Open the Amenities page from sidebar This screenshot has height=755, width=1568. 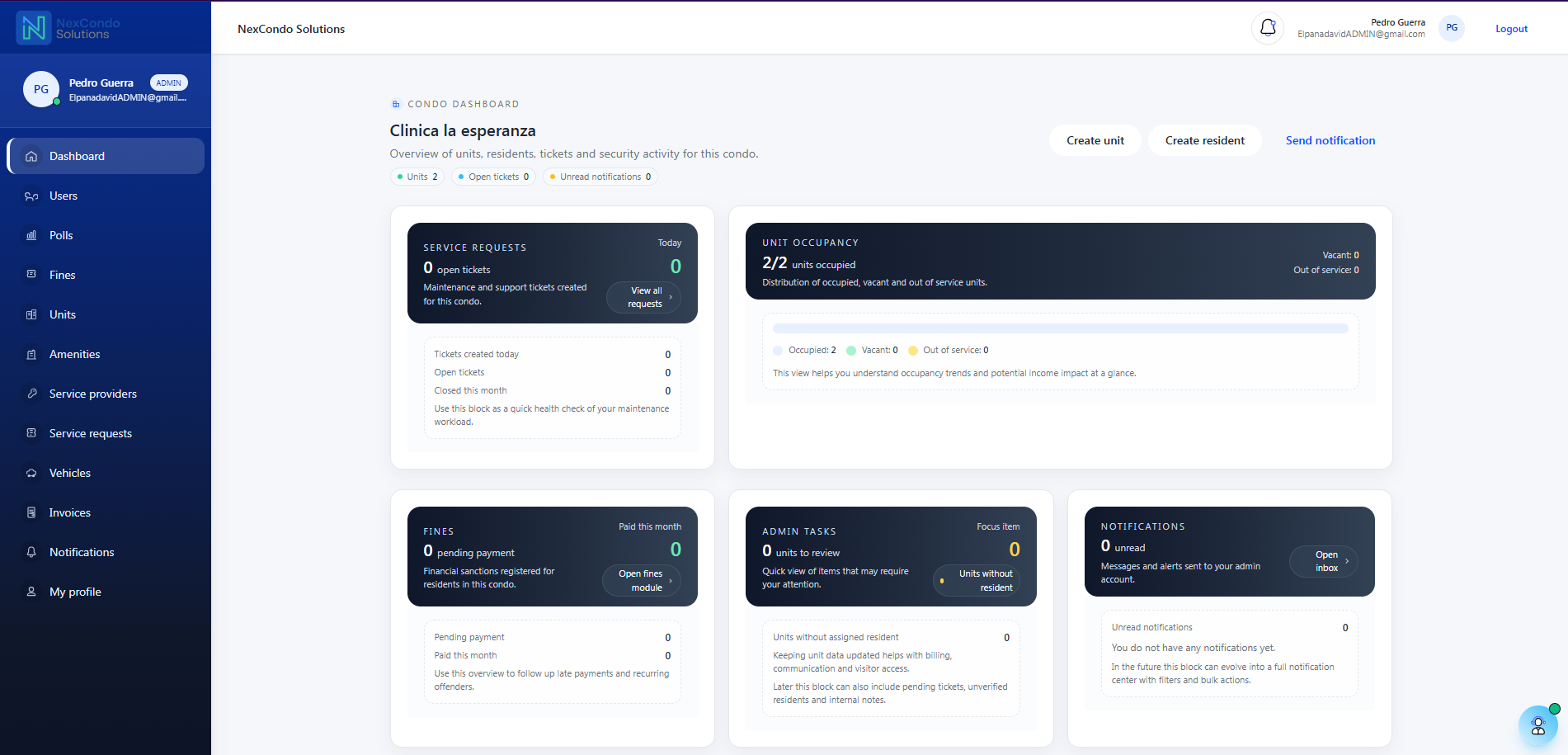(x=74, y=354)
